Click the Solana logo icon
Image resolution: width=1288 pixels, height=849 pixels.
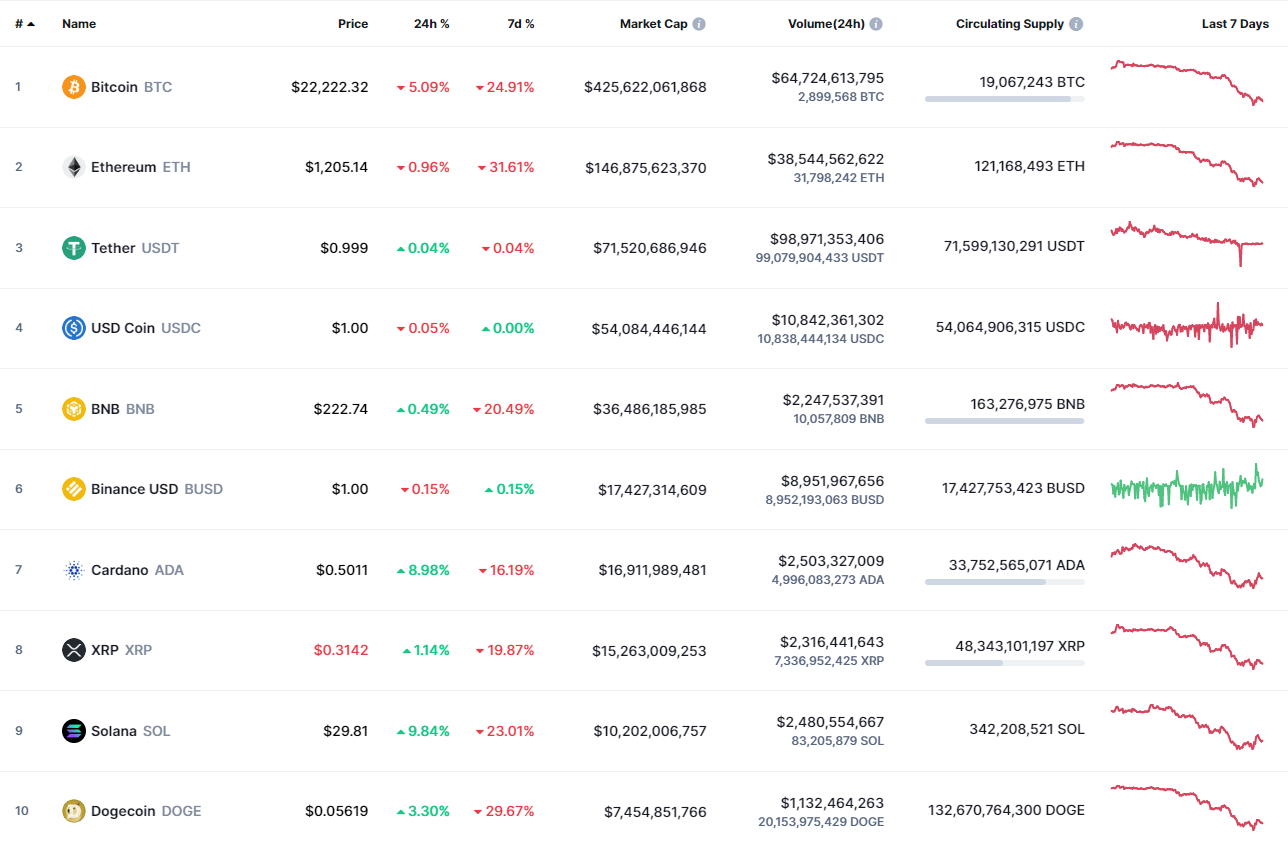pos(74,731)
